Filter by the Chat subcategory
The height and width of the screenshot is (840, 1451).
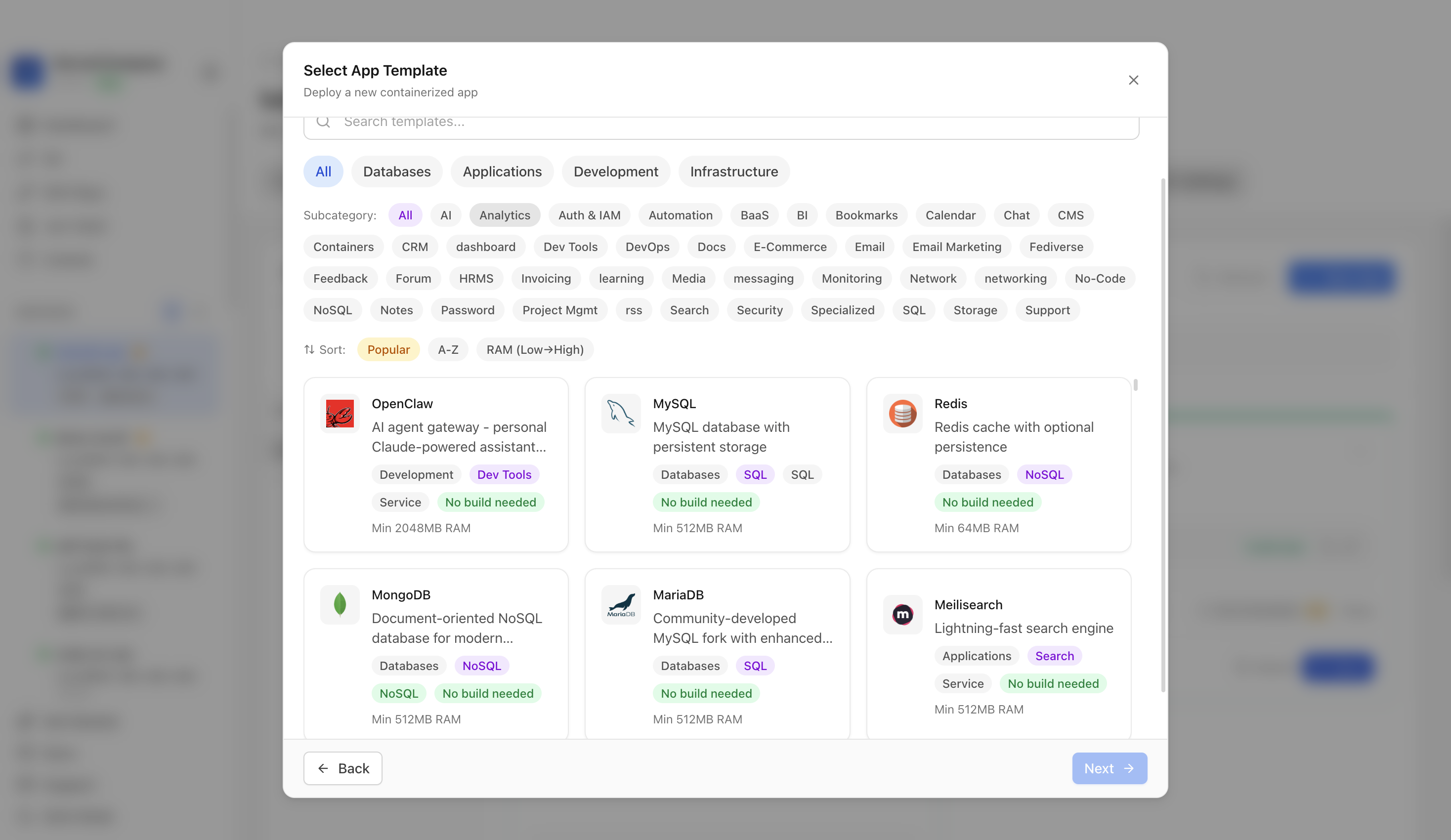(x=1016, y=215)
